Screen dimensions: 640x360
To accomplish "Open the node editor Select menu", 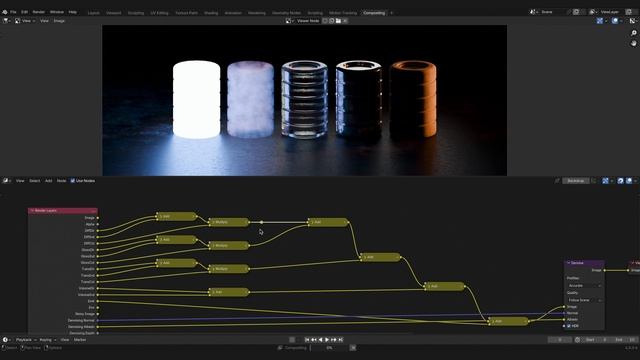I will (35, 180).
